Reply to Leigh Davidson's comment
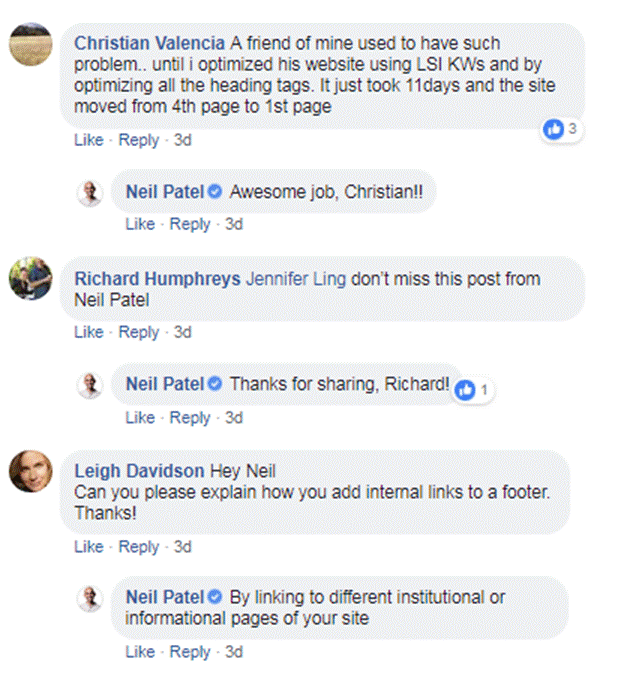 pyautogui.click(x=138, y=547)
